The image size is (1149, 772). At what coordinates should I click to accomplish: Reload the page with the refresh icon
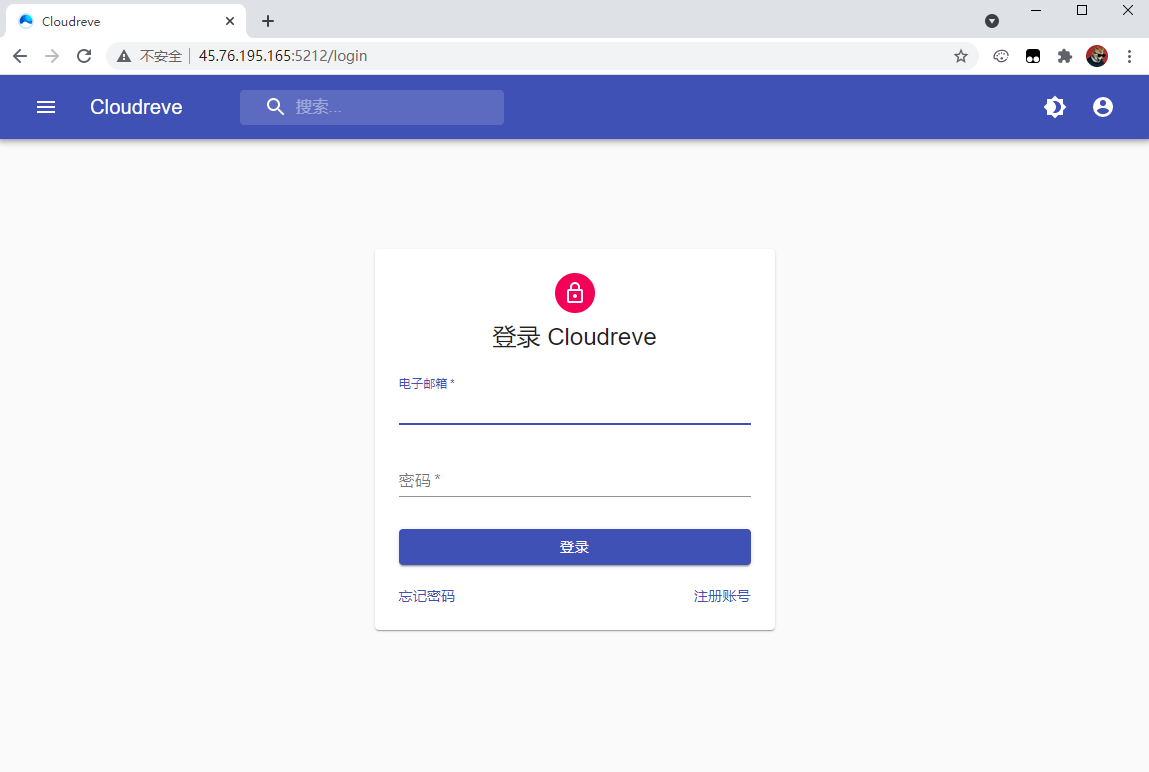(84, 56)
